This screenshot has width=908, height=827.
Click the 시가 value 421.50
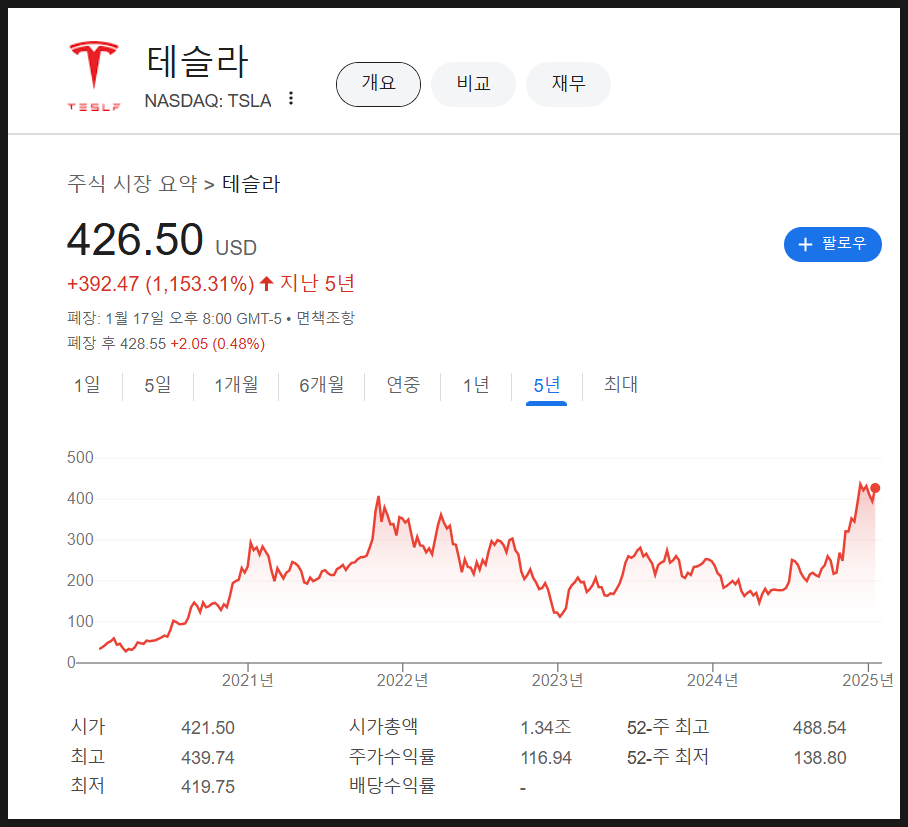(x=208, y=728)
